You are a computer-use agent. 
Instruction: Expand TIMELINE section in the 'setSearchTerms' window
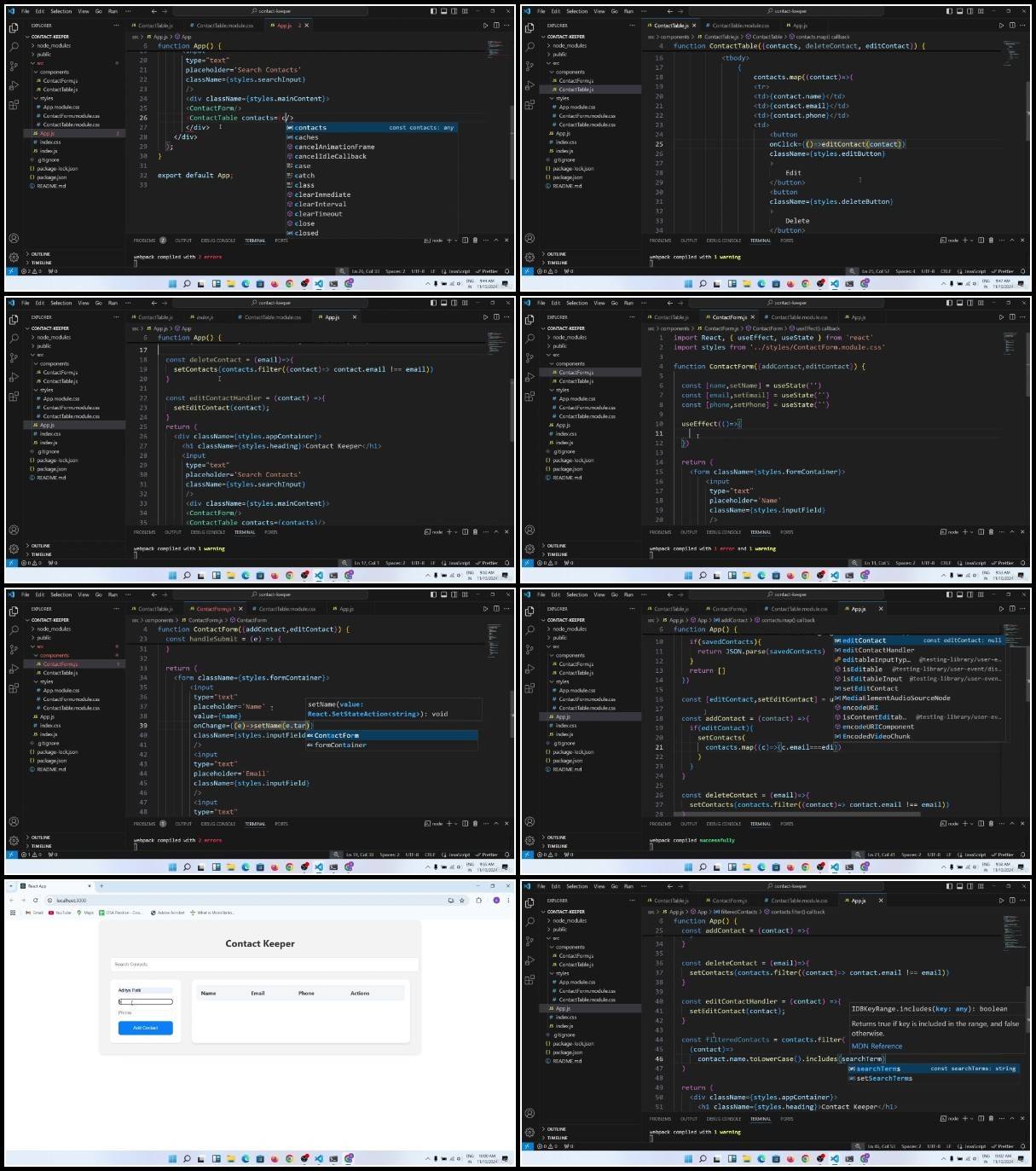[x=556, y=1138]
